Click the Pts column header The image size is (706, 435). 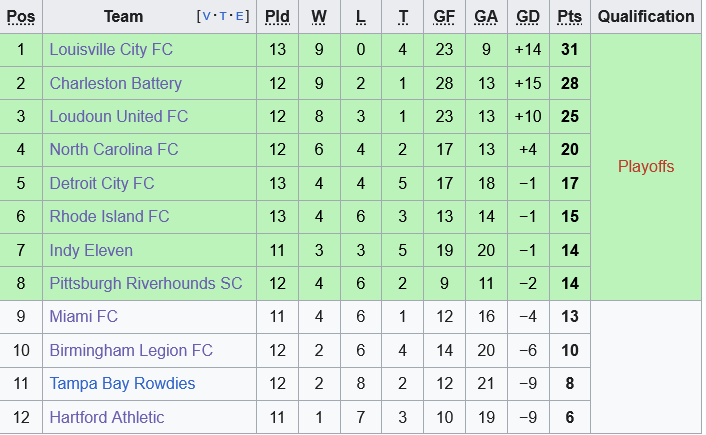coord(570,16)
